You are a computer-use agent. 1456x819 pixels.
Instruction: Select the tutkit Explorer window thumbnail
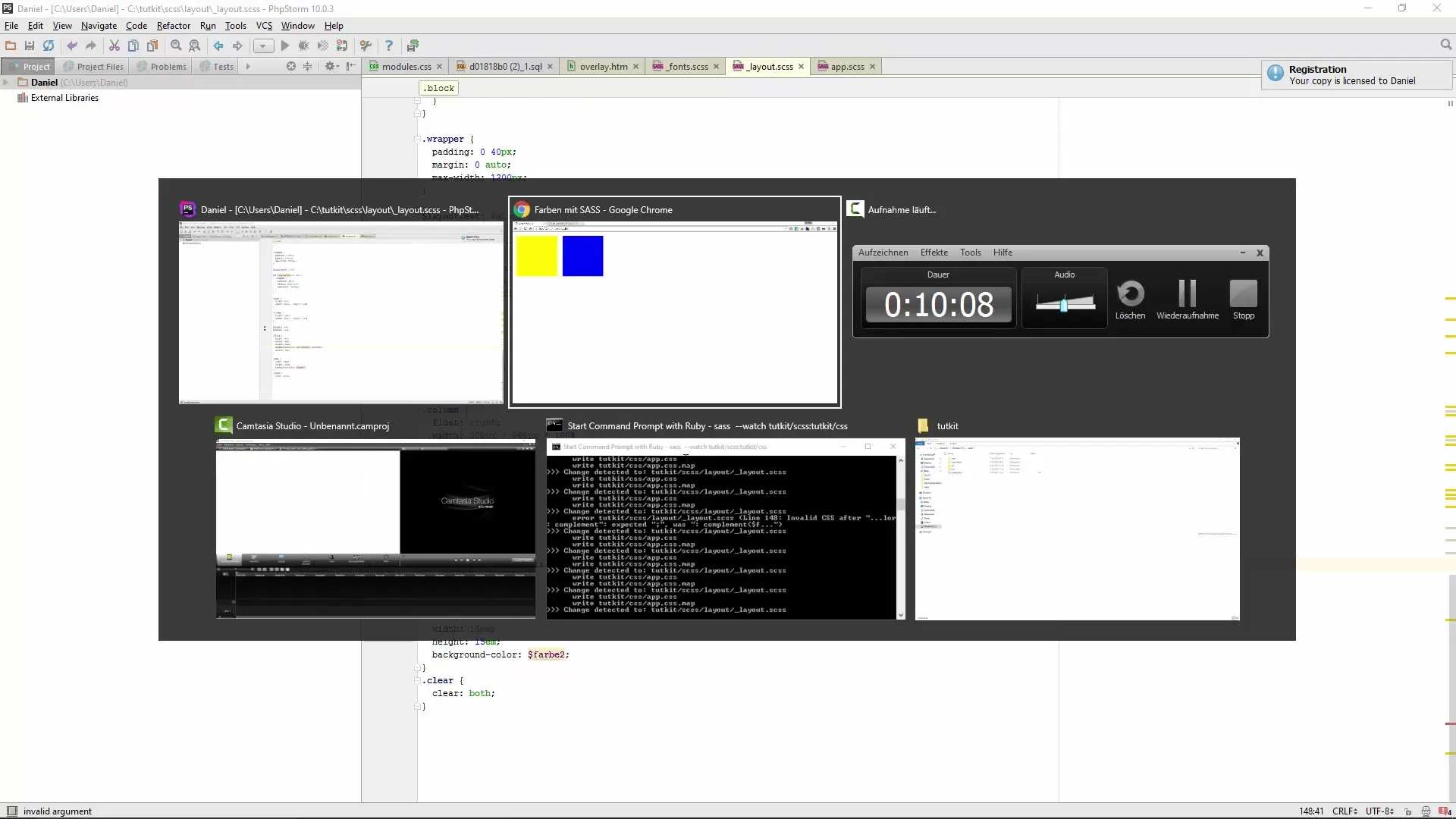tap(1077, 529)
